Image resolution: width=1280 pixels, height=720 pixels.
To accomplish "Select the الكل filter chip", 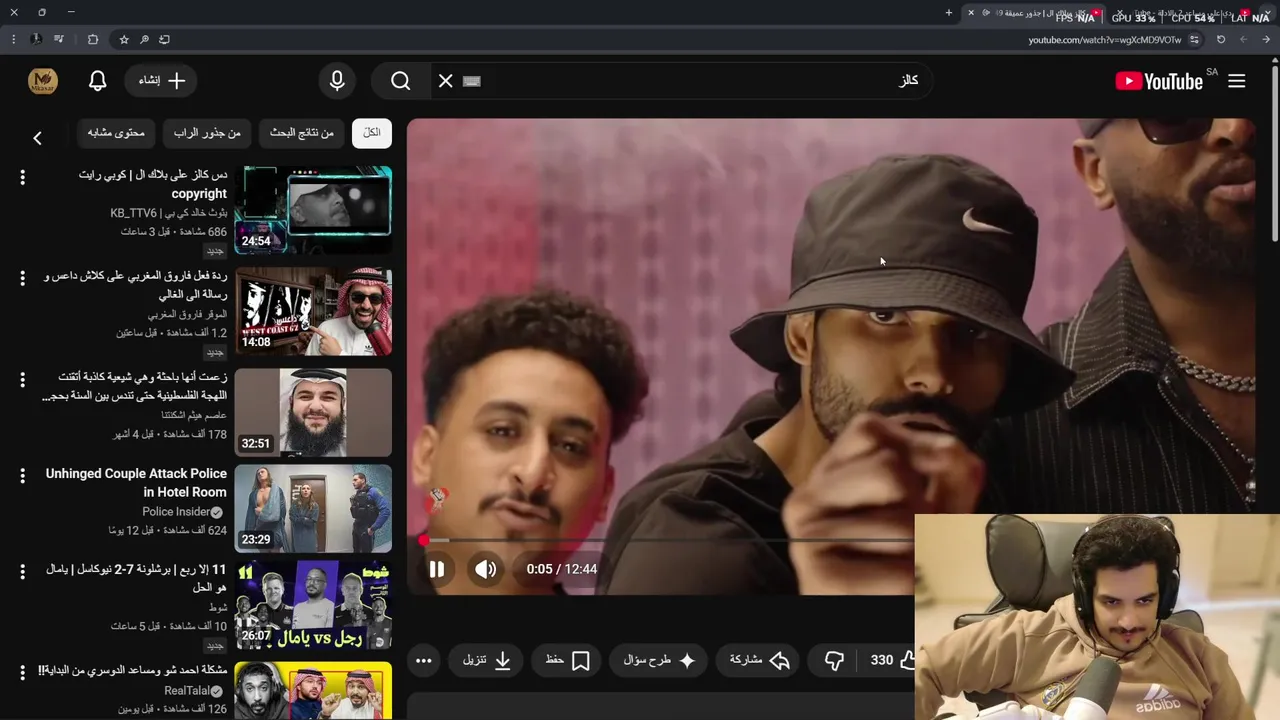I will pos(372,133).
